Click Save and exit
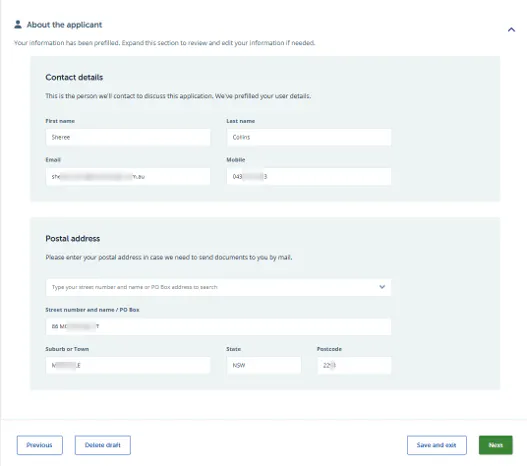 [x=437, y=445]
